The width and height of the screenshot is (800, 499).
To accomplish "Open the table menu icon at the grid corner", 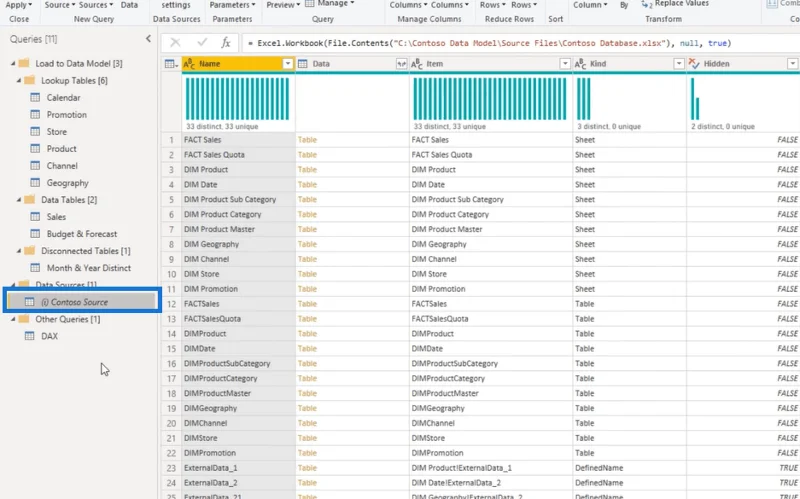I will pos(171,64).
